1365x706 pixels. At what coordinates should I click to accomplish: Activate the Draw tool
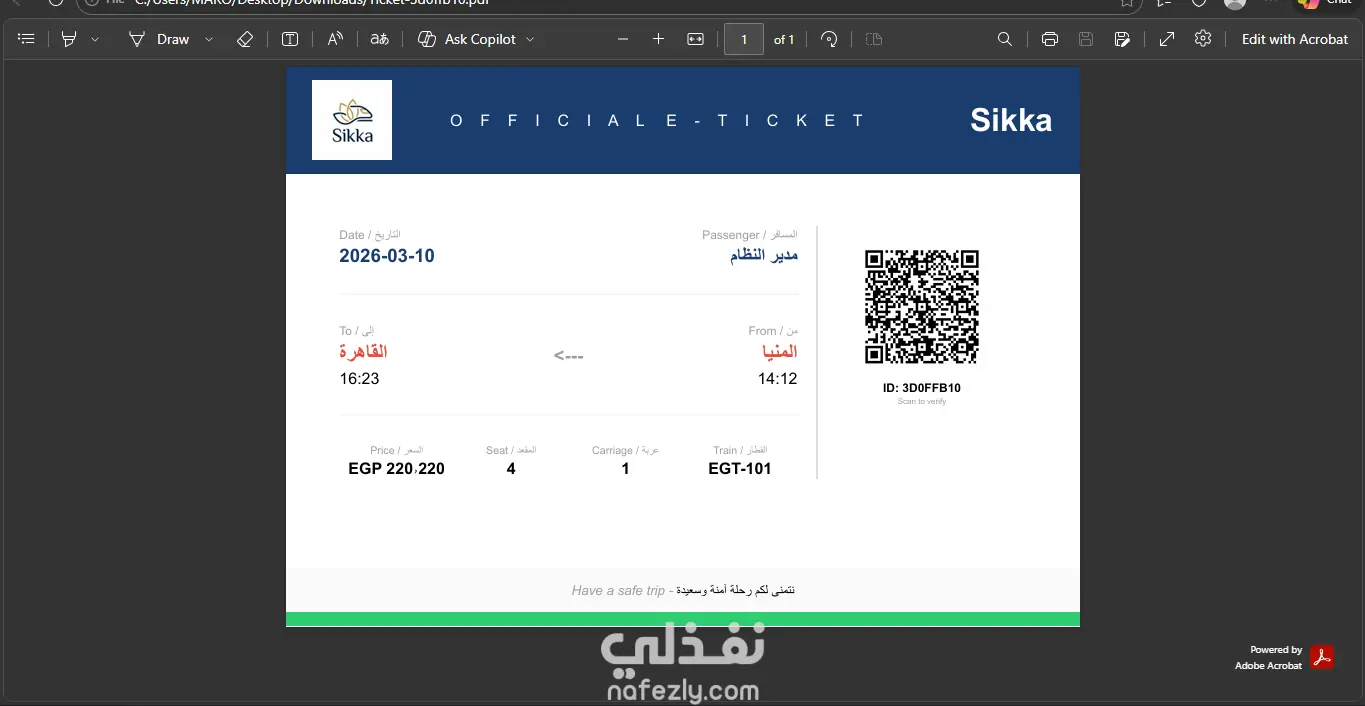click(x=160, y=39)
